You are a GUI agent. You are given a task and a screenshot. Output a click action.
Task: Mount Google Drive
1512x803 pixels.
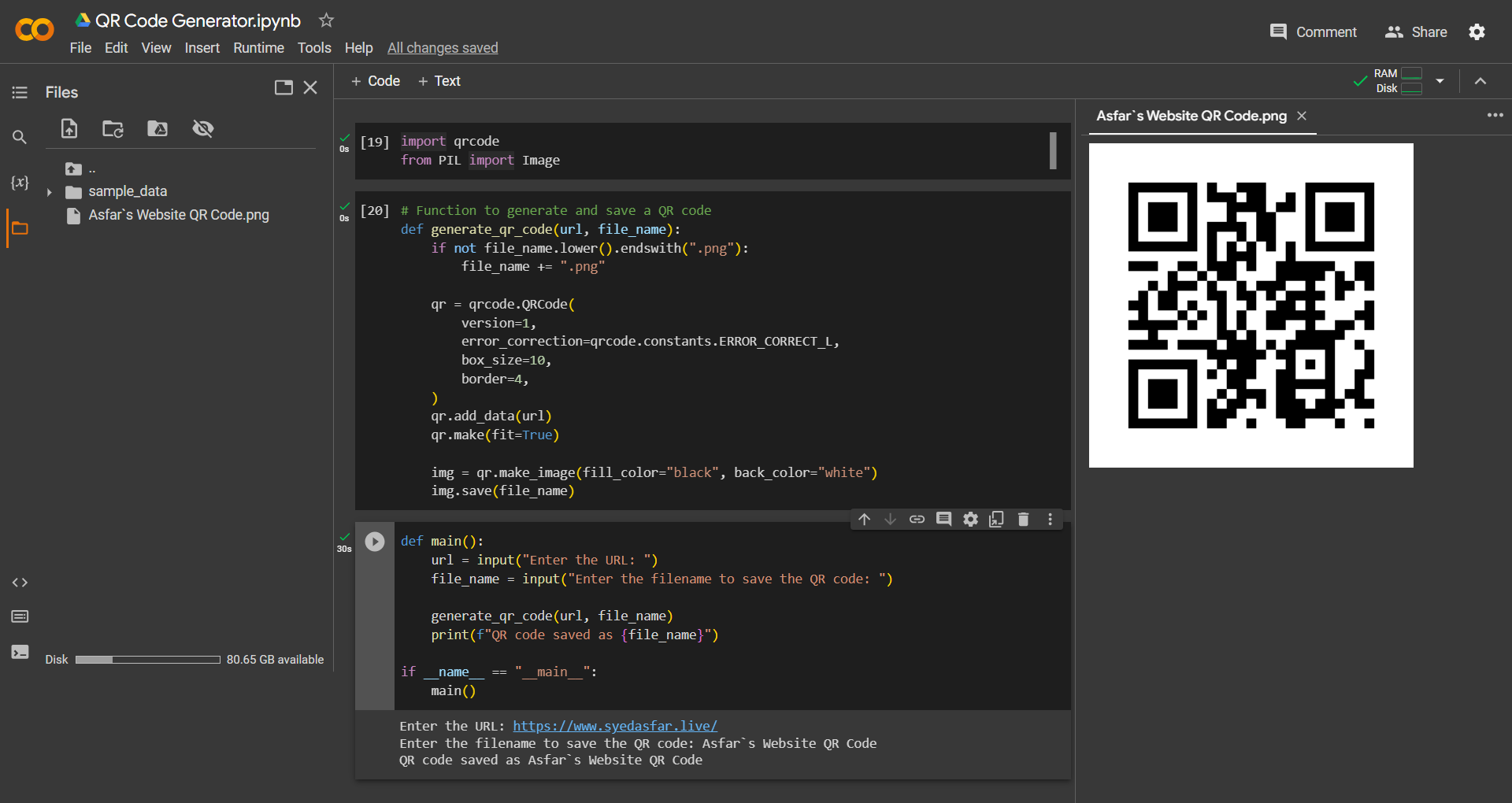tap(157, 128)
